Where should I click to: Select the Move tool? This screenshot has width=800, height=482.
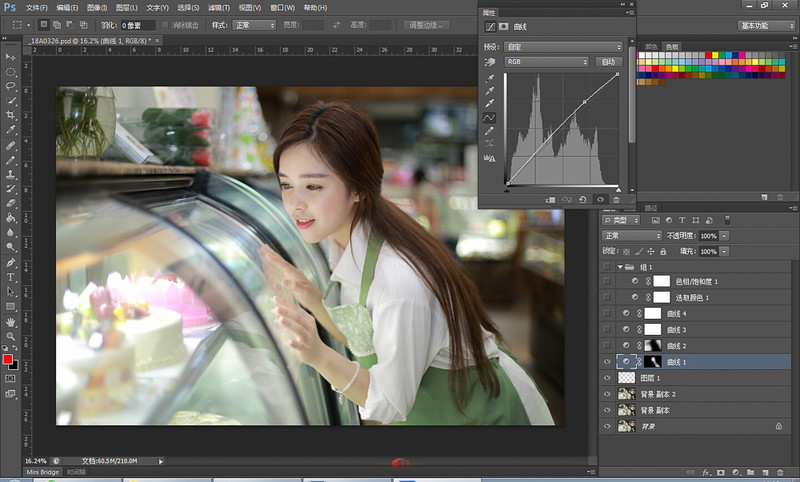tap(10, 57)
